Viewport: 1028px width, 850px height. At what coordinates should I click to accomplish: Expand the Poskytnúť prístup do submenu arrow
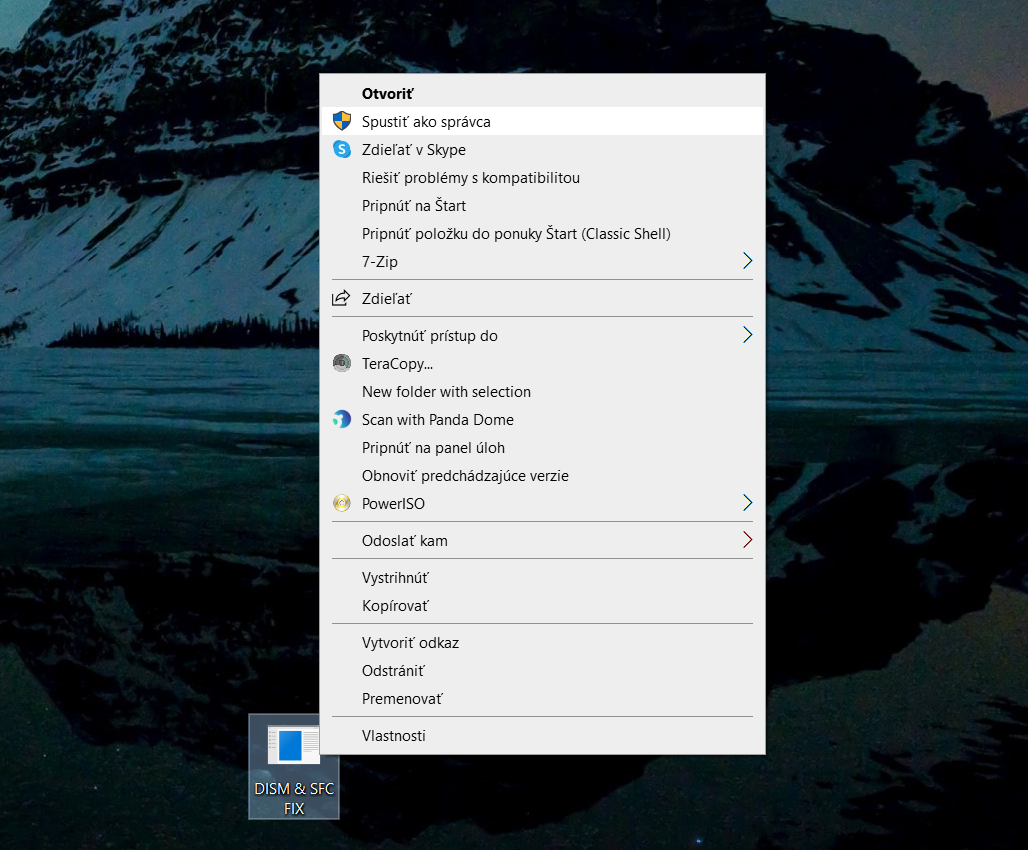[746, 335]
